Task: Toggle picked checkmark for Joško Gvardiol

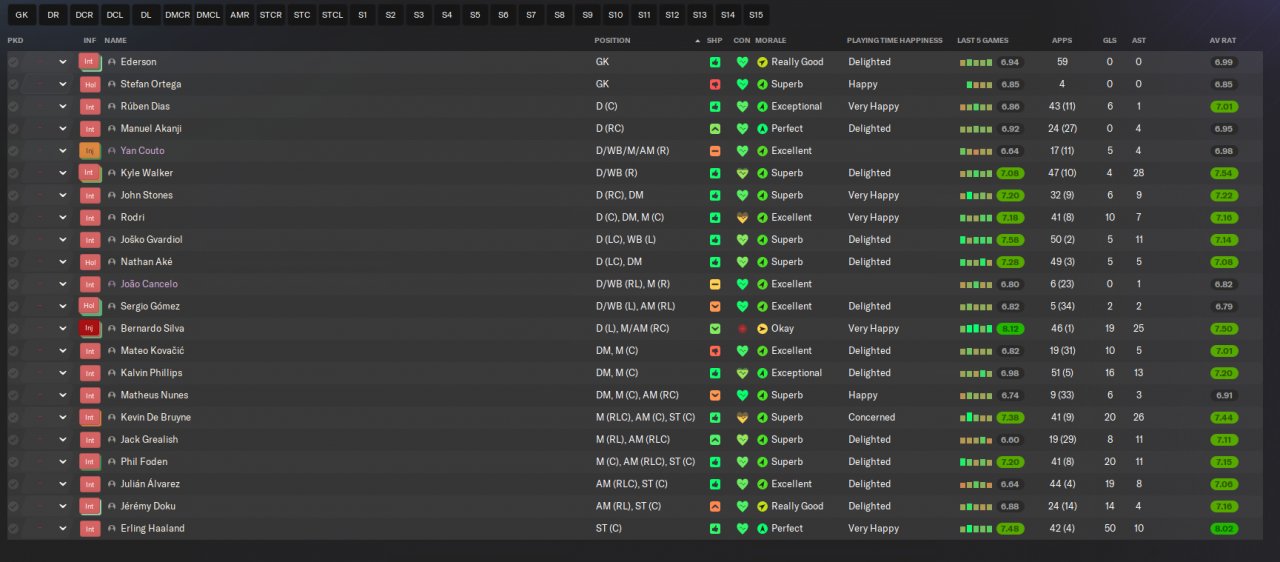Action: 13,240
